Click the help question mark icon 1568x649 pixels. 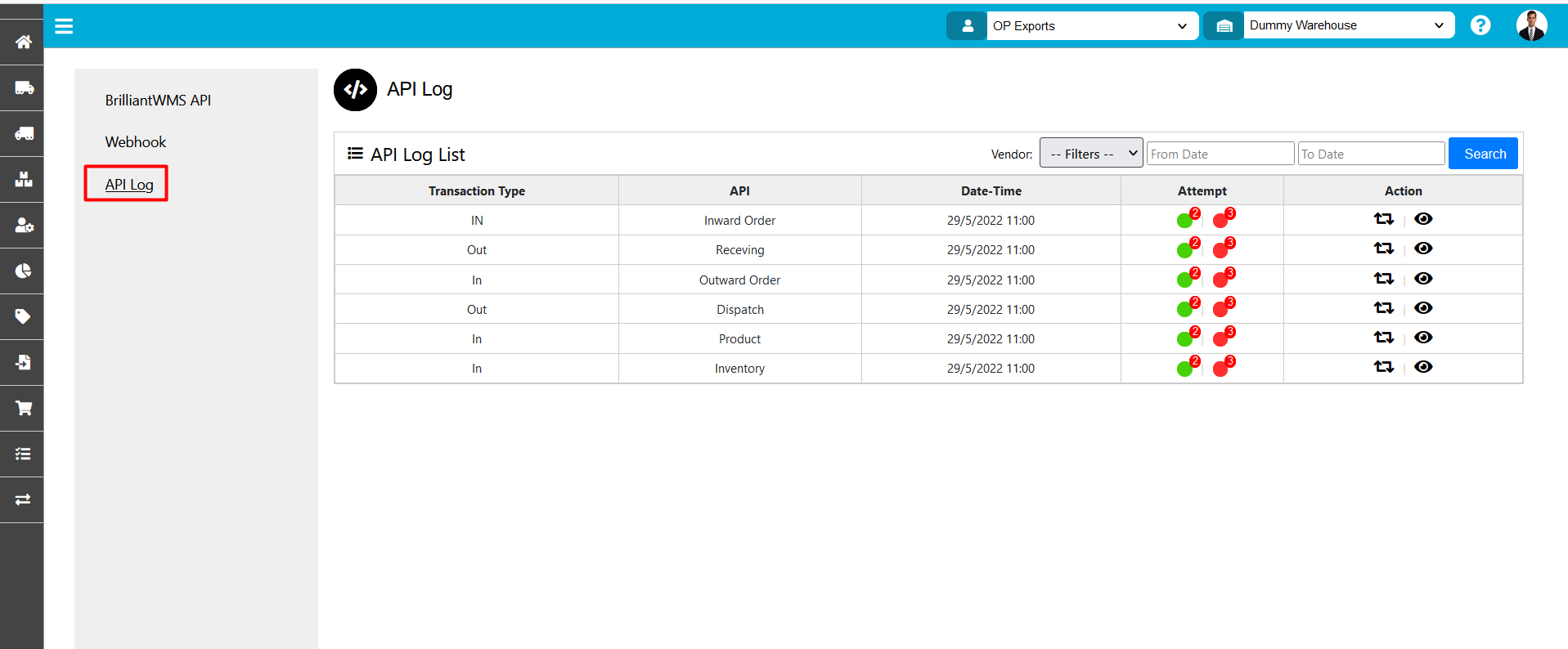1480,25
